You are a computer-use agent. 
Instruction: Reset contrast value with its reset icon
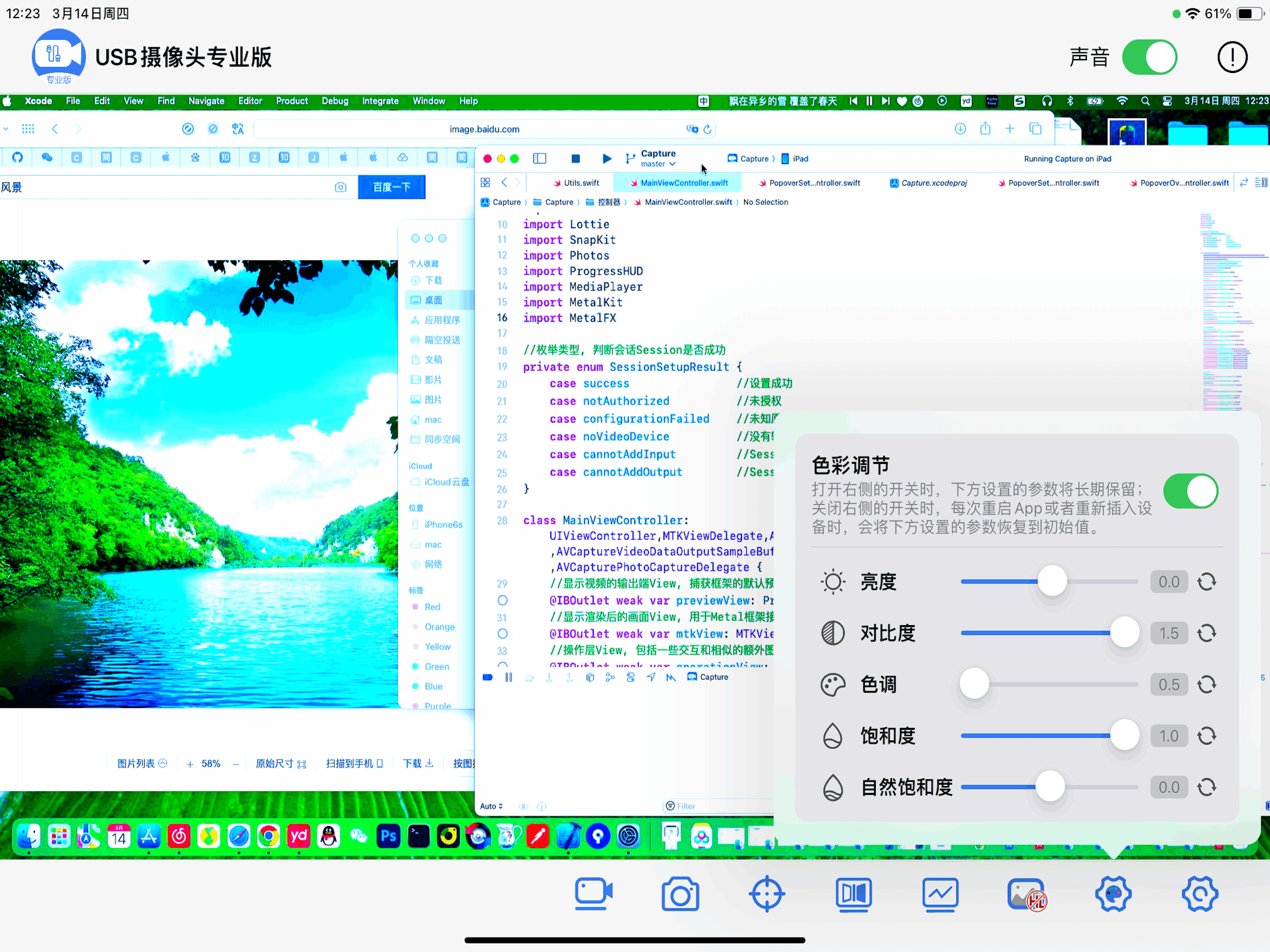coord(1207,633)
